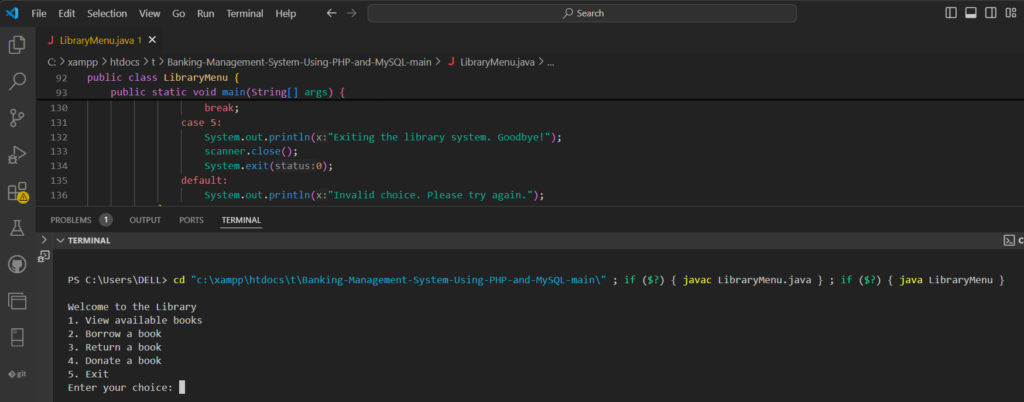Screen dimensions: 1024x402
Task: Open the Extensions view with warning badge
Action: (17, 192)
